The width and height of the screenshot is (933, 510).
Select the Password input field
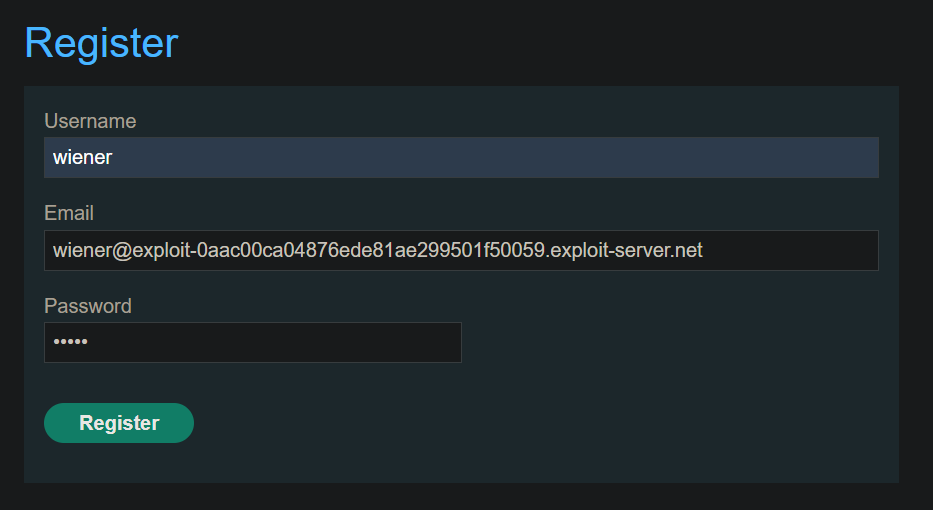click(x=253, y=342)
